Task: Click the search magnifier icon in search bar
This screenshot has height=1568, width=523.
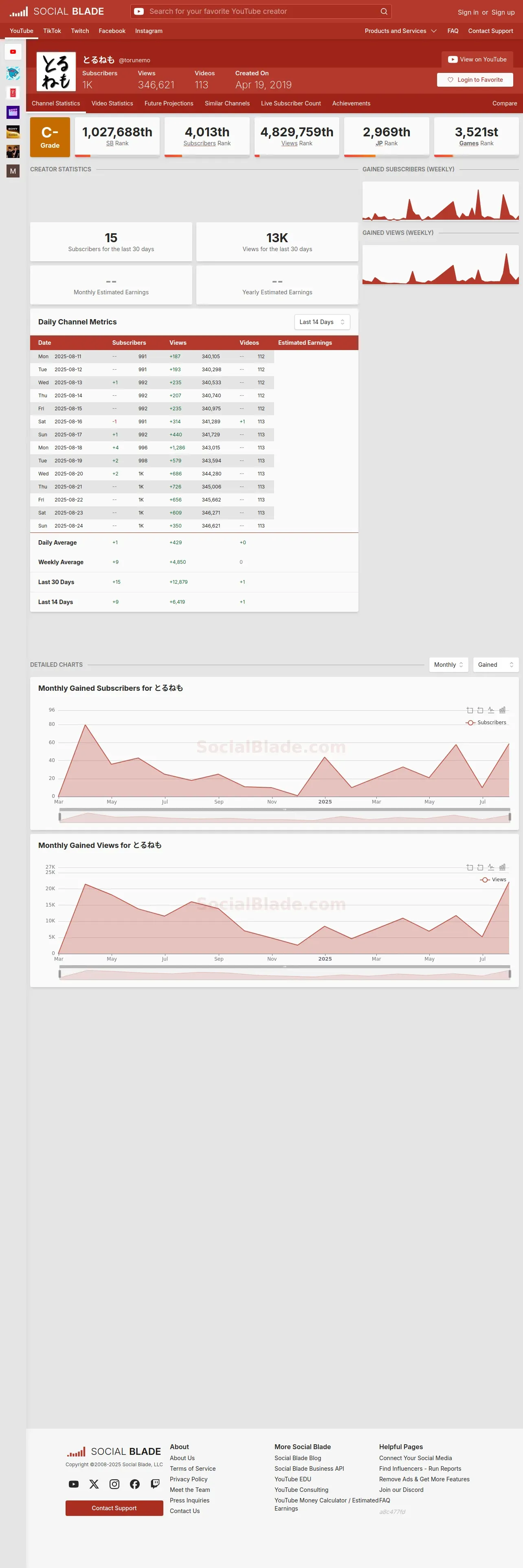Action: click(x=384, y=11)
